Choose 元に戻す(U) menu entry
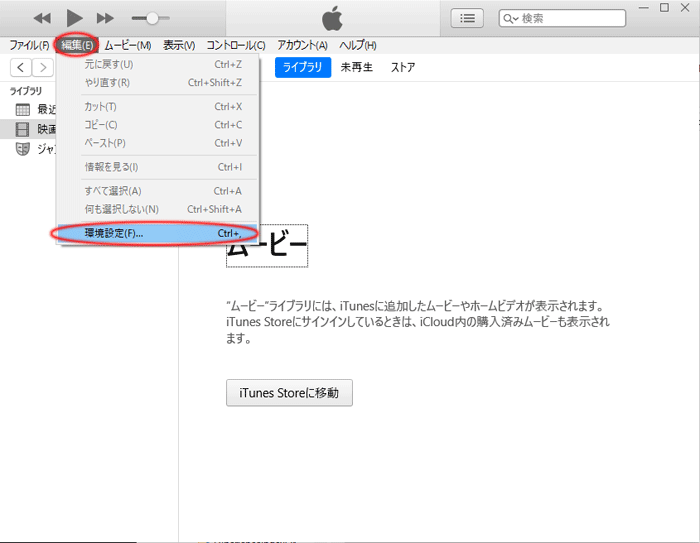 coord(158,64)
